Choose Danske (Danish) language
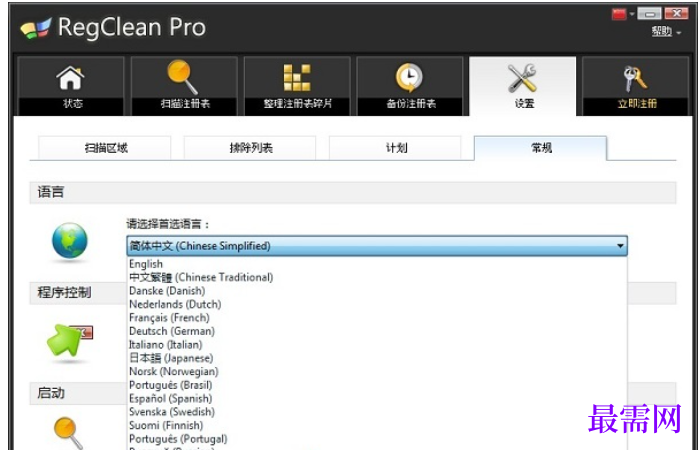 377,291
